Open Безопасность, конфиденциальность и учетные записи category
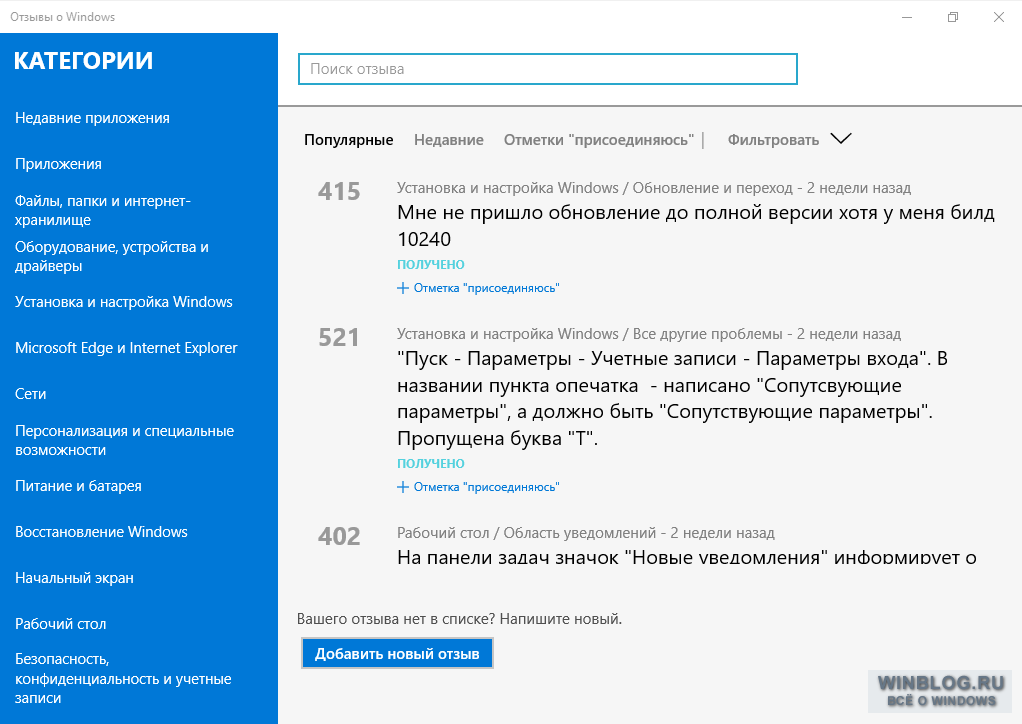1022x724 pixels. click(x=123, y=678)
